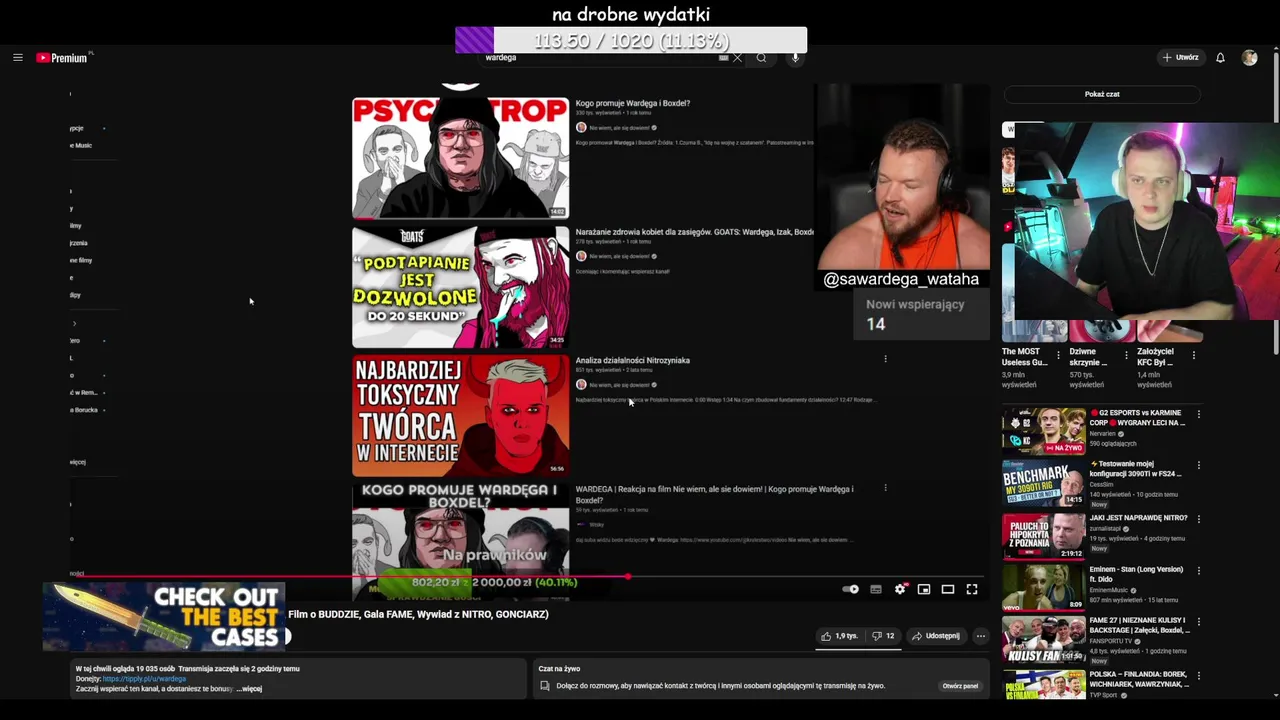Open 'Kogo promuje Wardęga i Boxdel?' video title
This screenshot has height=720, width=1280.
pyautogui.click(x=633, y=103)
